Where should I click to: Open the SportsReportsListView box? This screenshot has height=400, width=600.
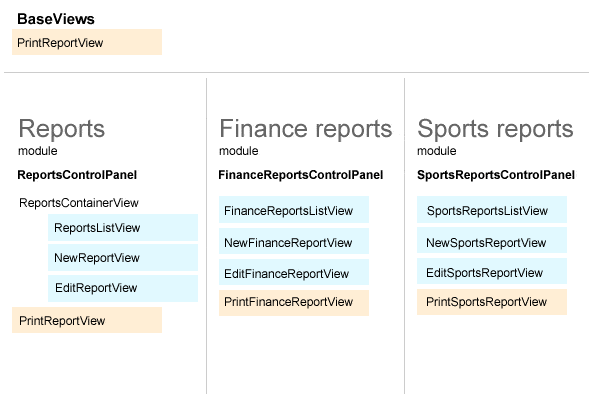[x=492, y=211]
